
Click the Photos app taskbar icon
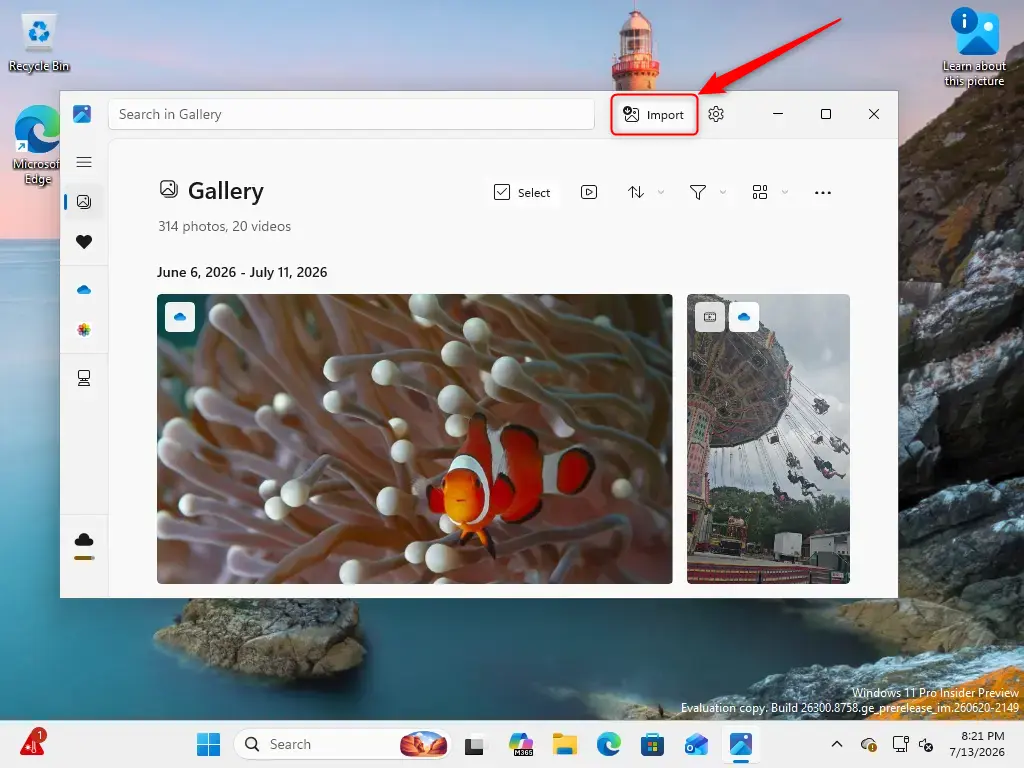pyautogui.click(x=741, y=744)
